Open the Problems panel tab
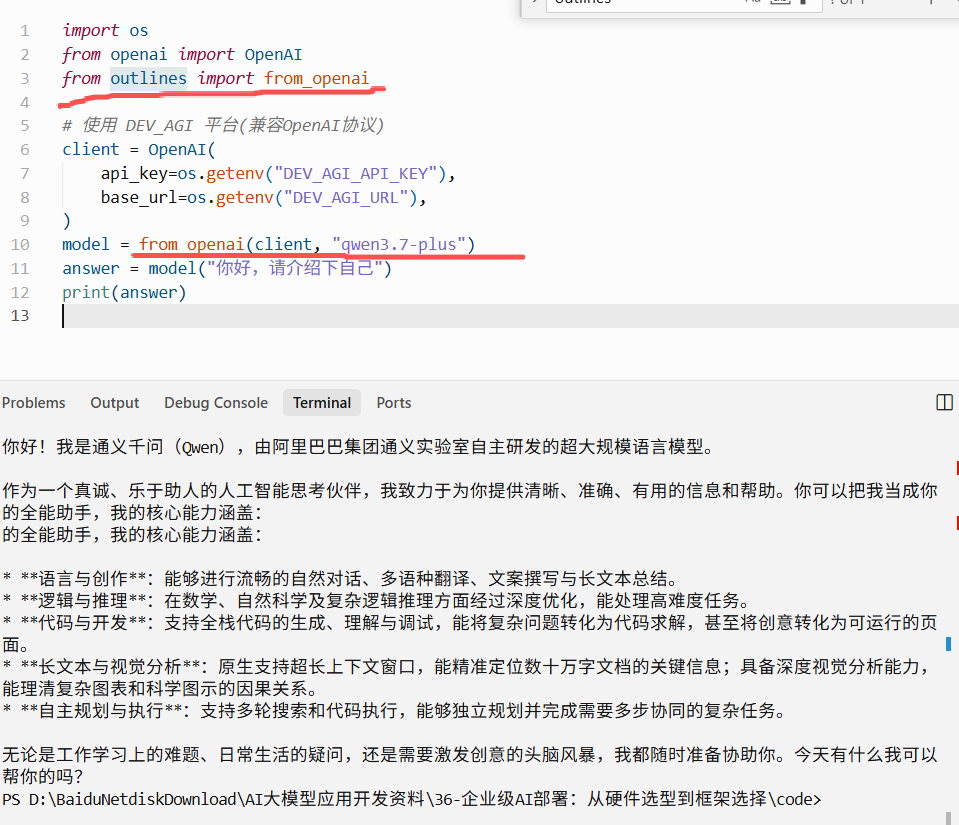 point(34,403)
